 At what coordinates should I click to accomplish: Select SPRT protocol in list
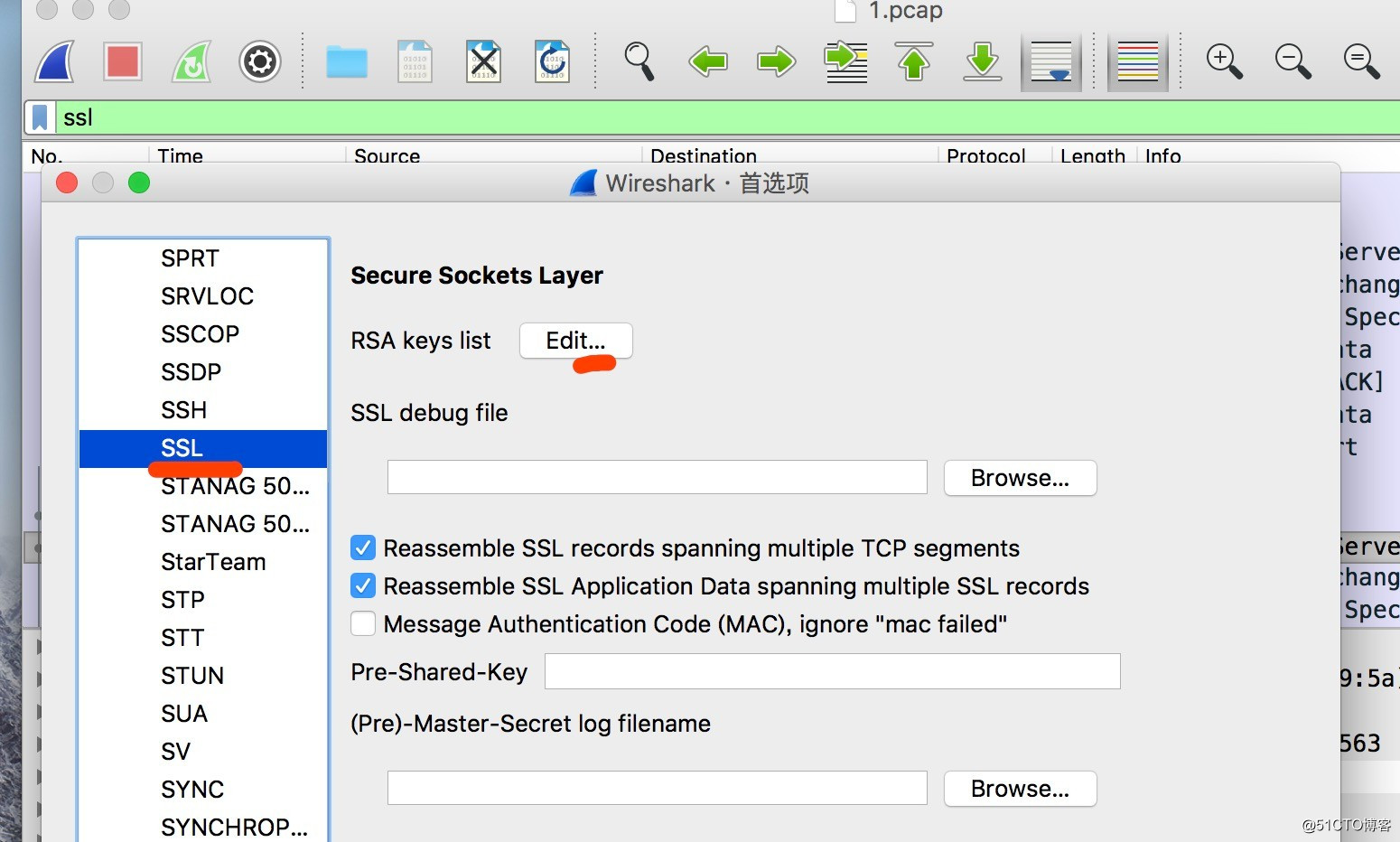(203, 258)
